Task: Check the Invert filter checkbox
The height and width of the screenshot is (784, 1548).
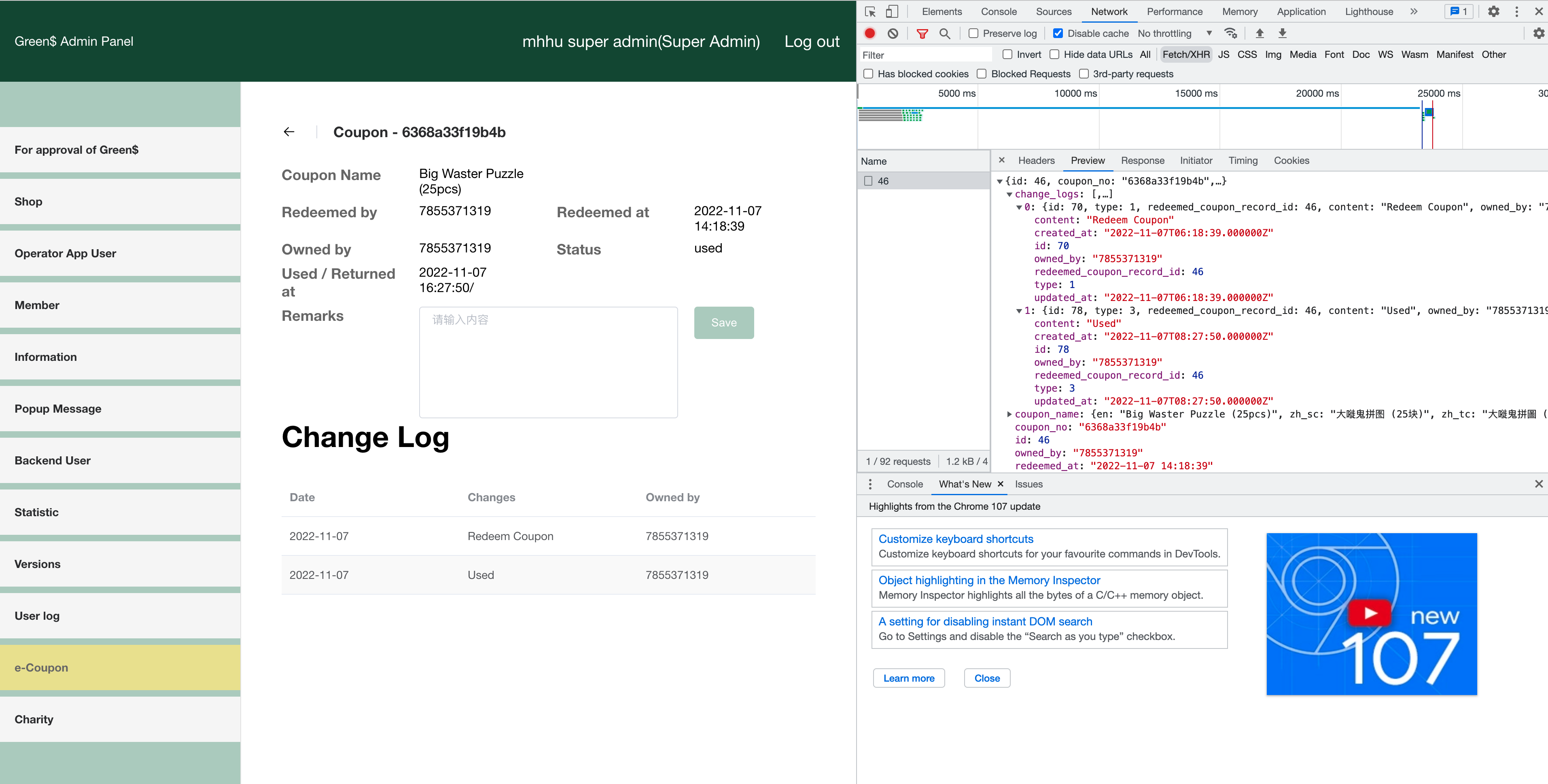Action: point(1008,55)
